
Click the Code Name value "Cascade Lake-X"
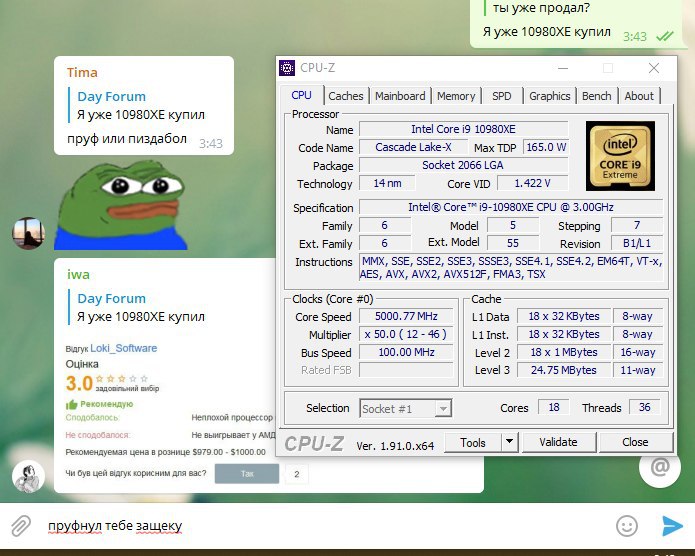[x=413, y=147]
